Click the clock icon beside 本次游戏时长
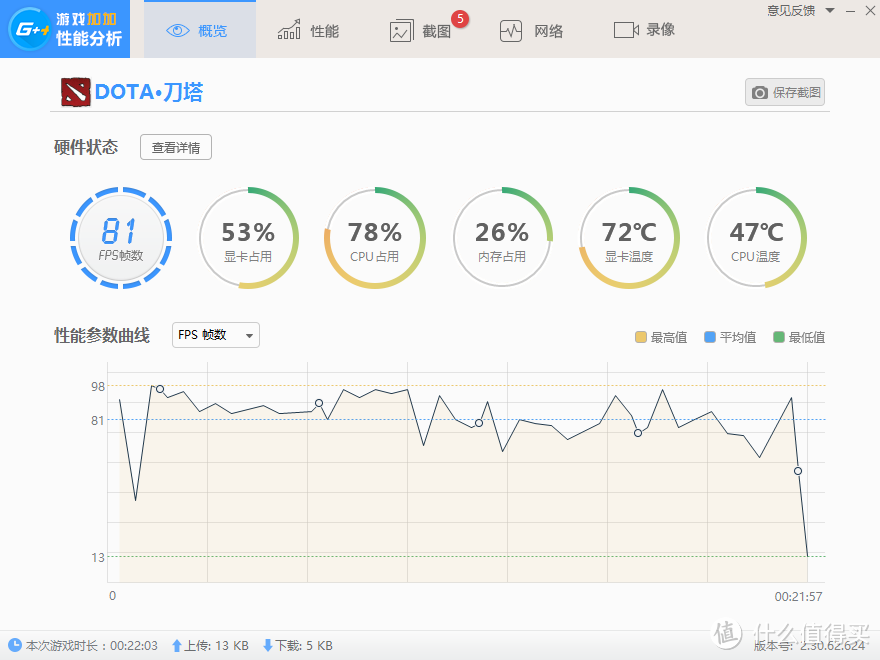880x660 pixels. [x=15, y=645]
